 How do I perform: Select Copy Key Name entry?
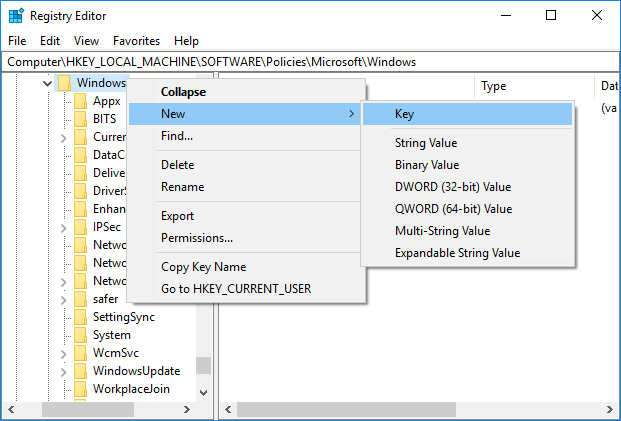coord(203,267)
